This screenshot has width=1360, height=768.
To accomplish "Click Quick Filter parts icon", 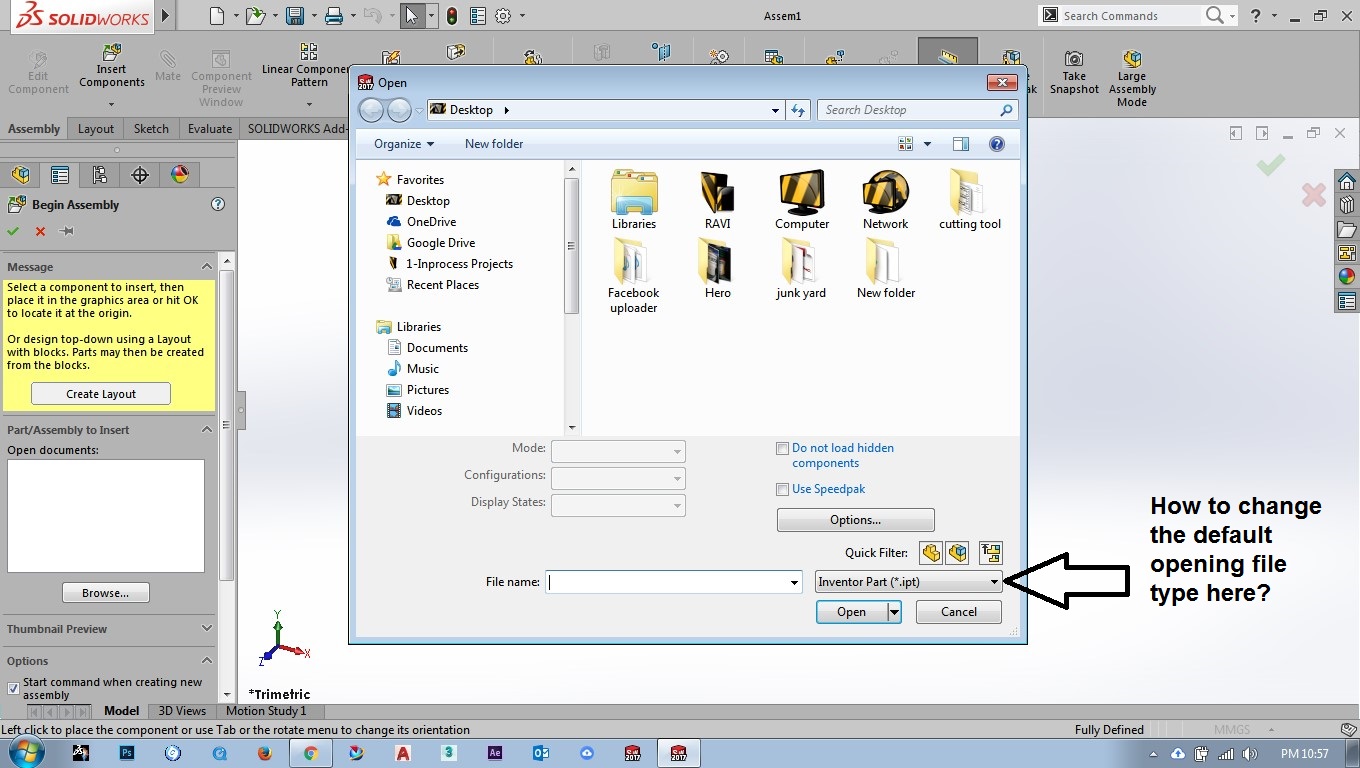I will click(931, 553).
